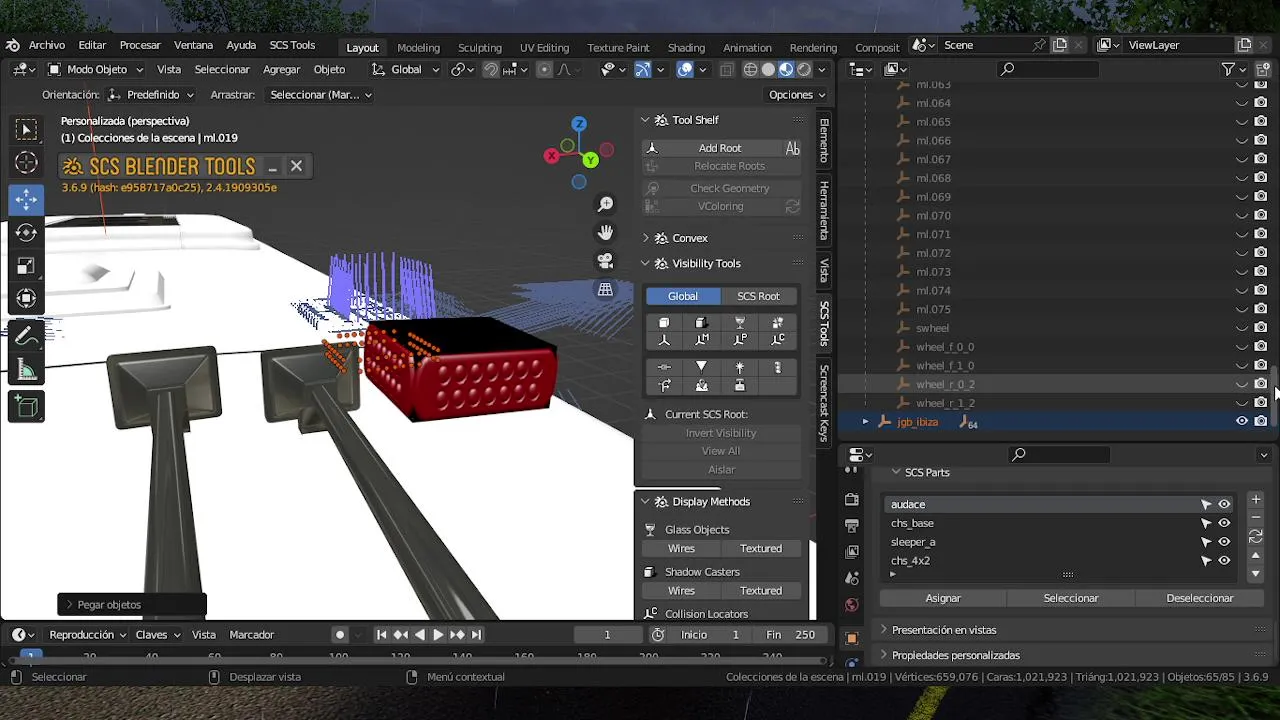Move SCS part up arrow
Viewport: 1280px width, 720px height.
[1256, 555]
